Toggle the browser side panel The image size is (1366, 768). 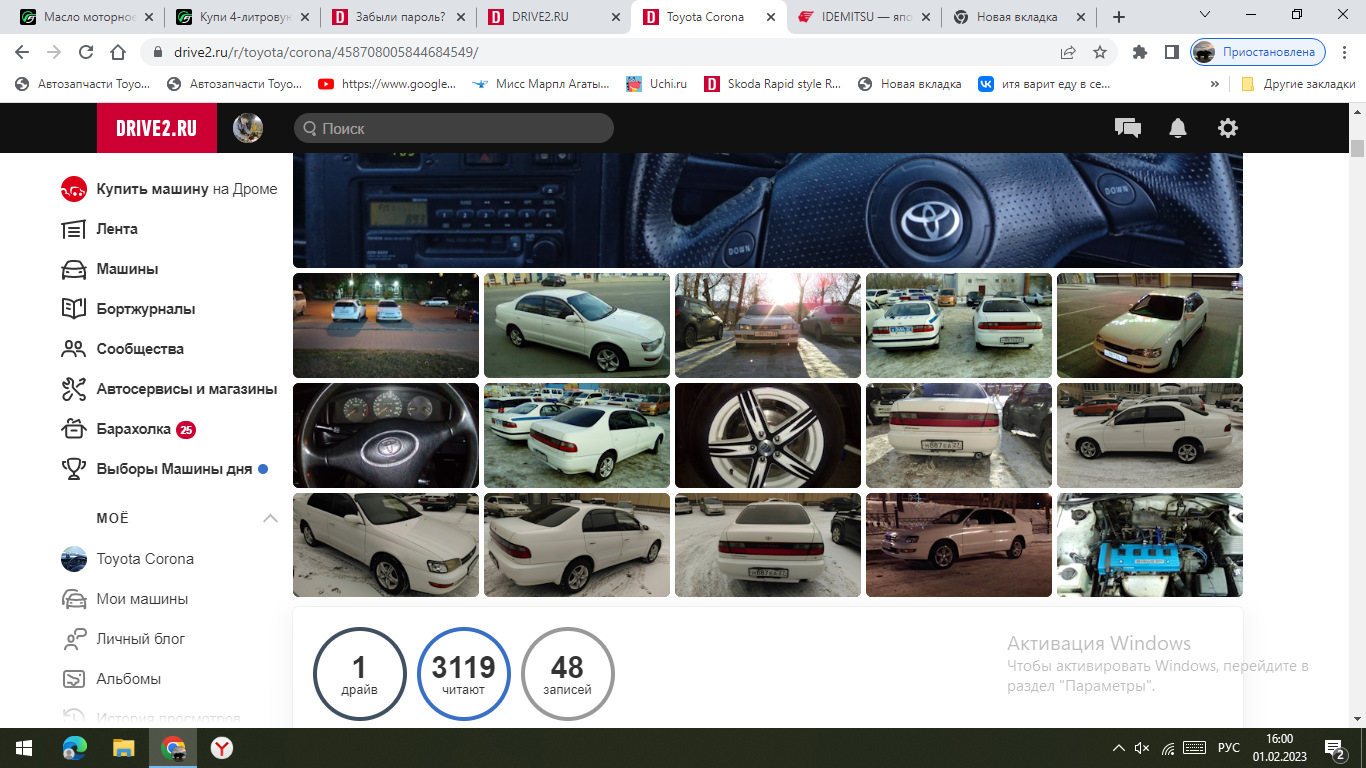(x=1172, y=52)
